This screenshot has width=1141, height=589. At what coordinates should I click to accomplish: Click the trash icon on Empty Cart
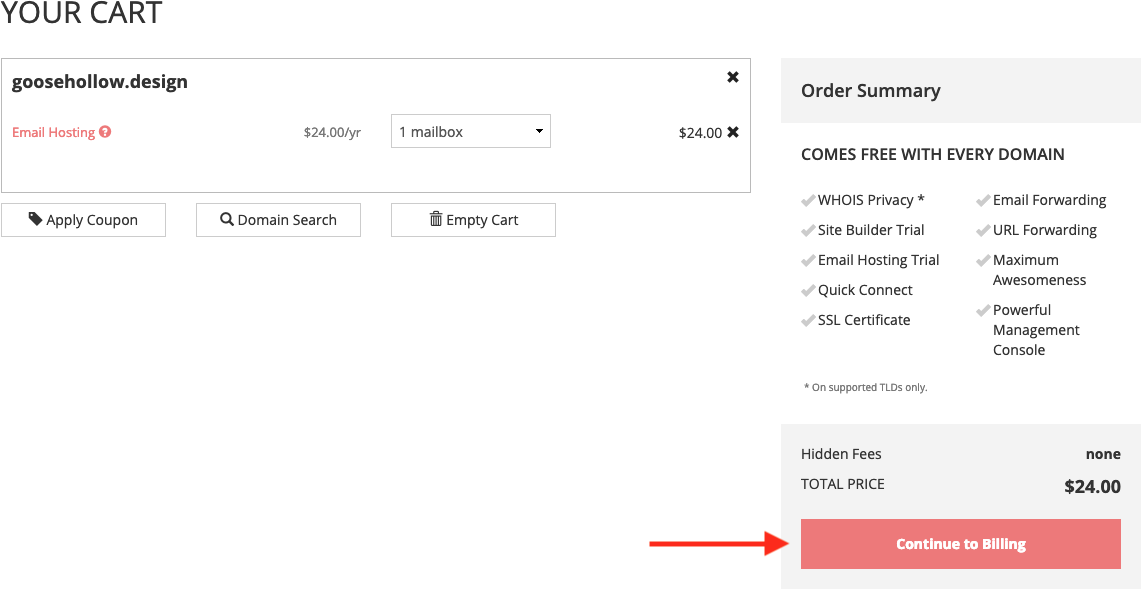tap(436, 219)
